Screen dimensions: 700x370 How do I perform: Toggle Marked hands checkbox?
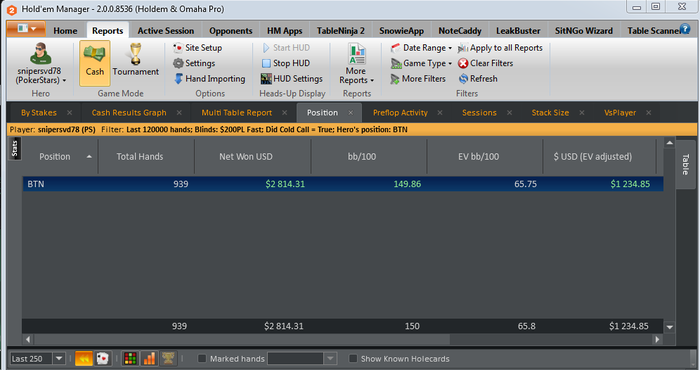(x=202, y=358)
